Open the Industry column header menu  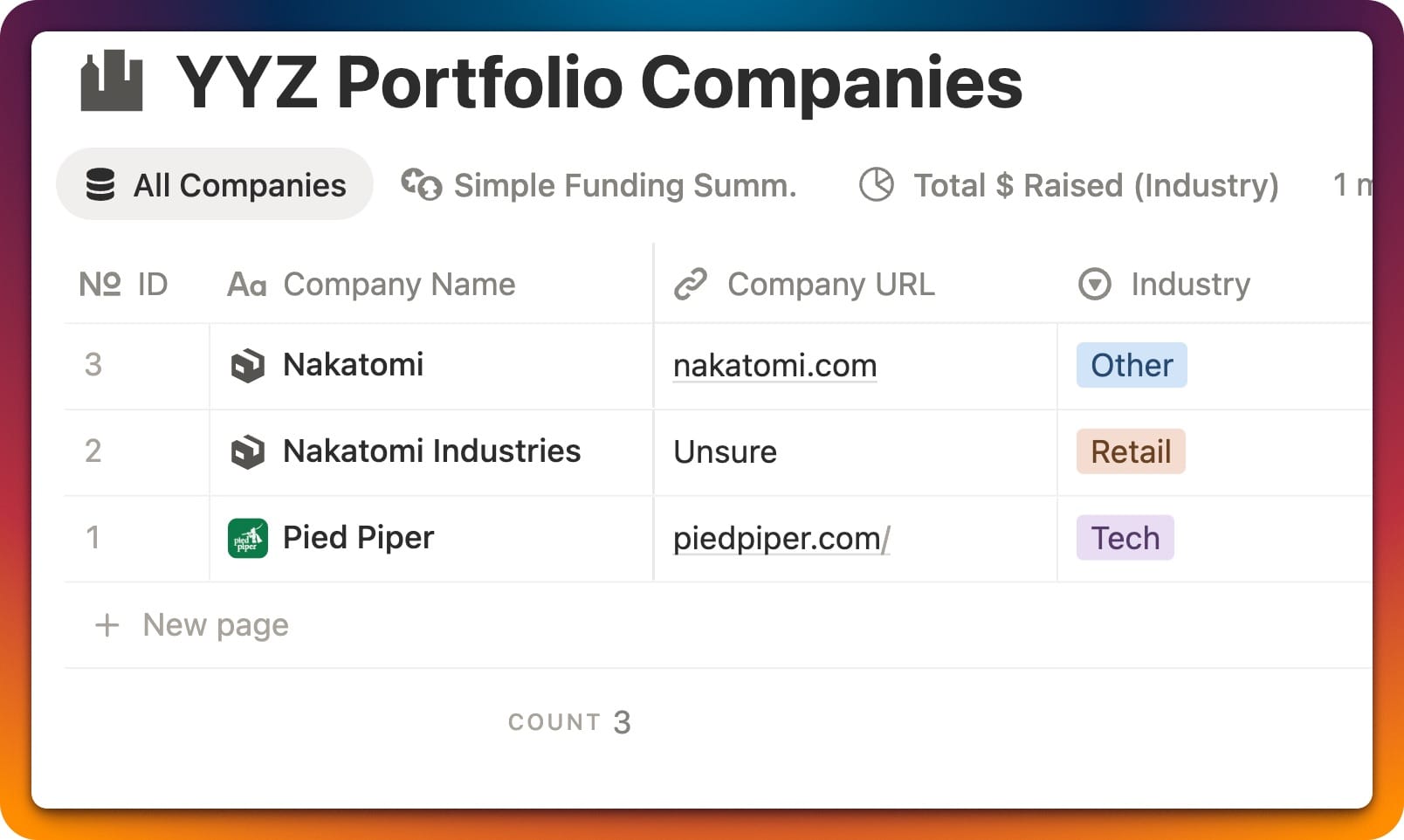pos(1189,285)
